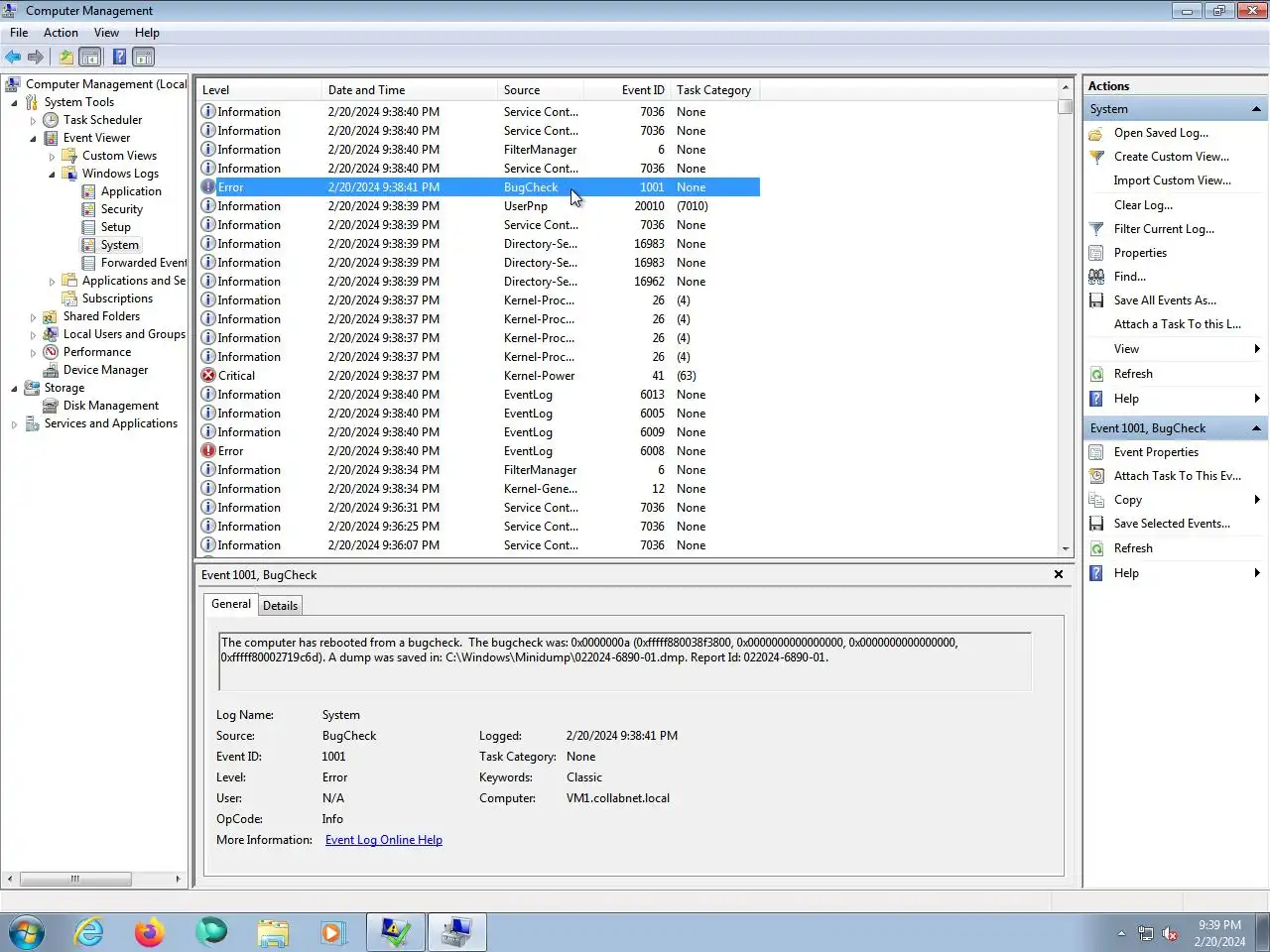
Task: Launch Internet Explorer from the taskbar
Action: click(x=88, y=933)
